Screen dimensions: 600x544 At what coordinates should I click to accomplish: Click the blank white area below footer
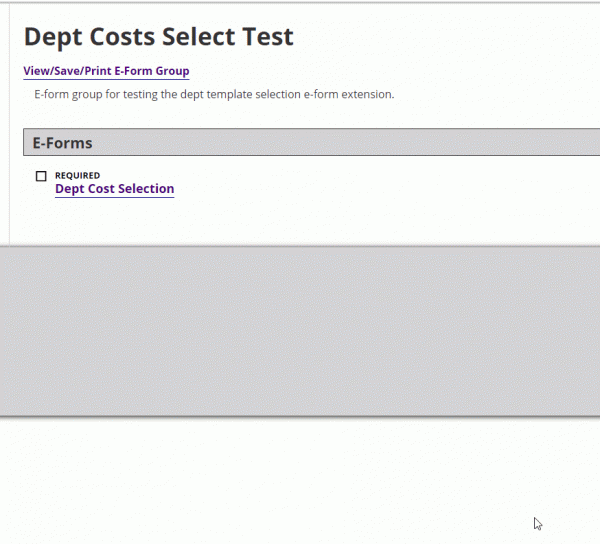tap(300, 480)
